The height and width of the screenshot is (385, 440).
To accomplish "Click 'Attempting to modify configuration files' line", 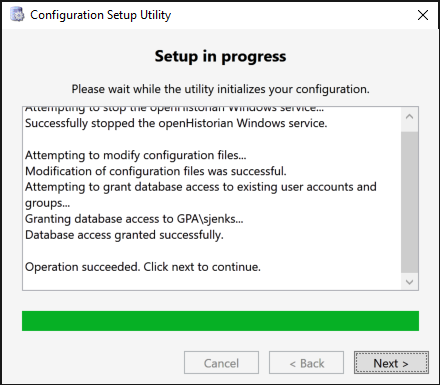I will (136, 155).
